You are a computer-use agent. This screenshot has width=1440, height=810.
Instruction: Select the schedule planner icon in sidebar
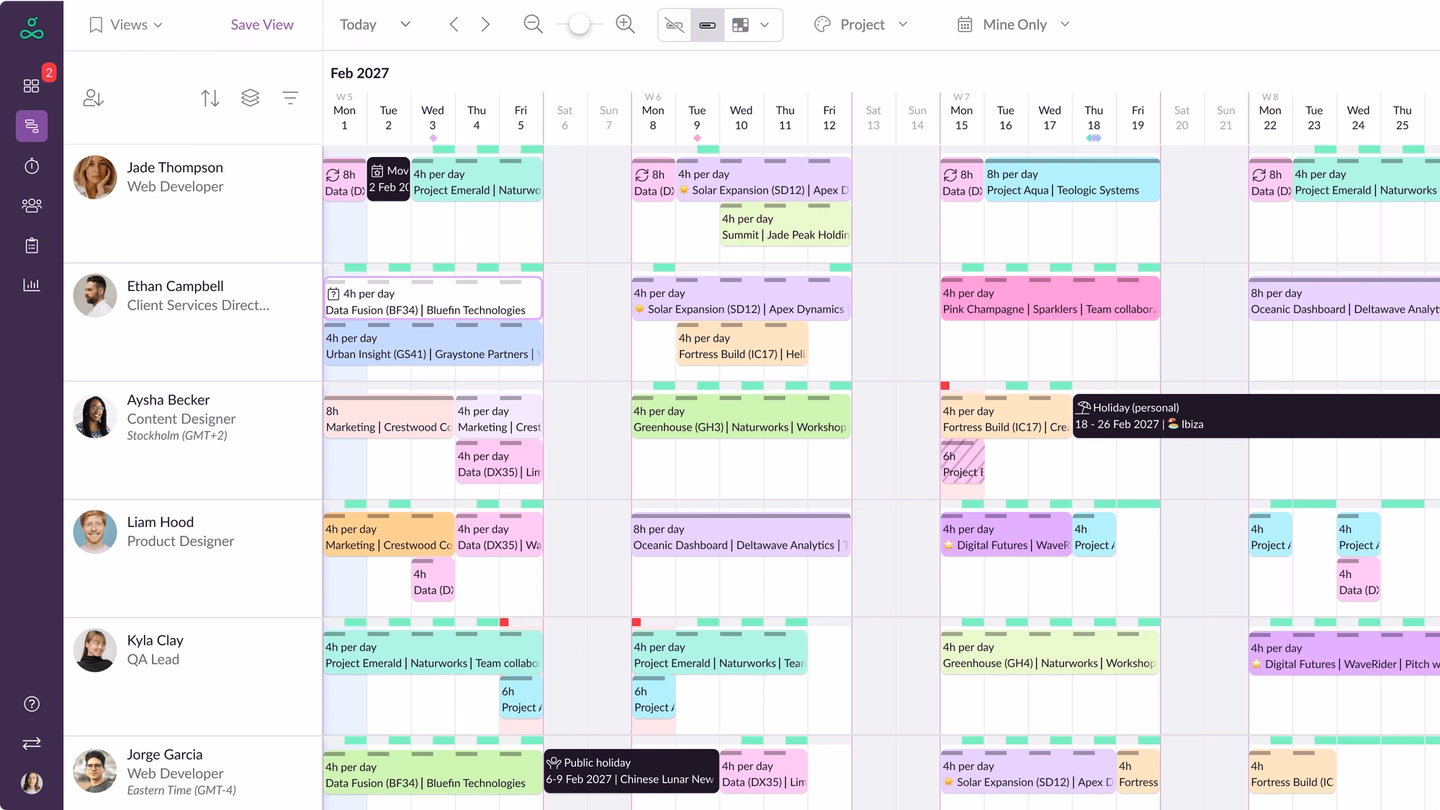pos(31,127)
